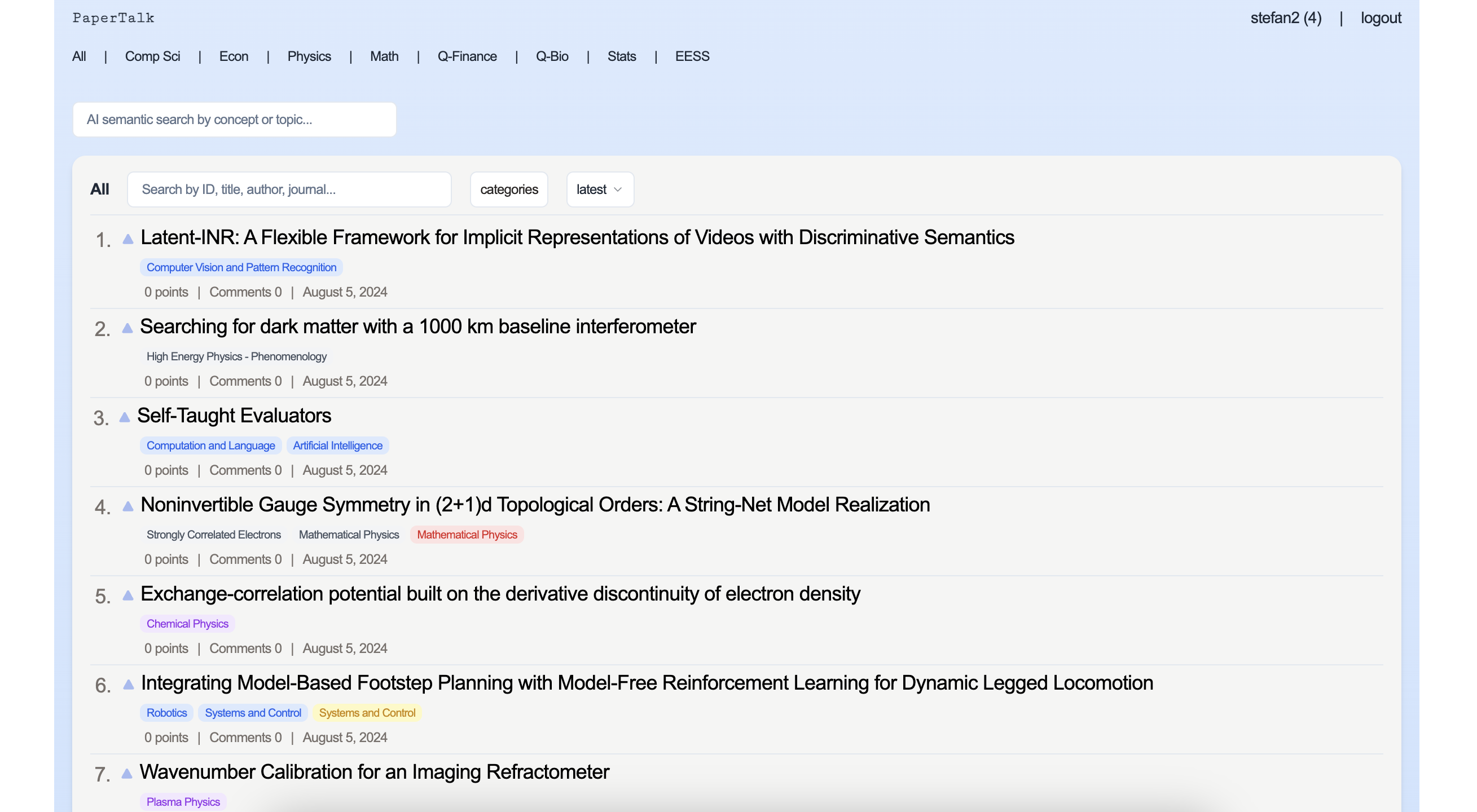This screenshot has height=812, width=1477.
Task: Open Self-Taught Evaluators paper title
Action: pos(234,416)
